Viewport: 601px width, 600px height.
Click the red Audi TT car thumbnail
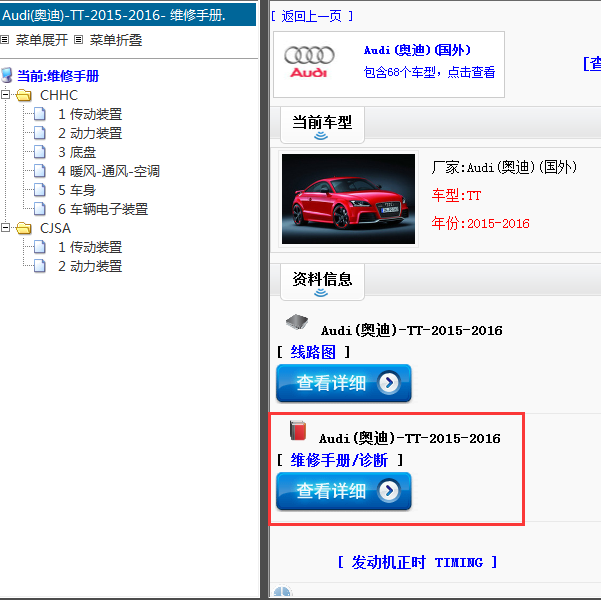pyautogui.click(x=348, y=199)
